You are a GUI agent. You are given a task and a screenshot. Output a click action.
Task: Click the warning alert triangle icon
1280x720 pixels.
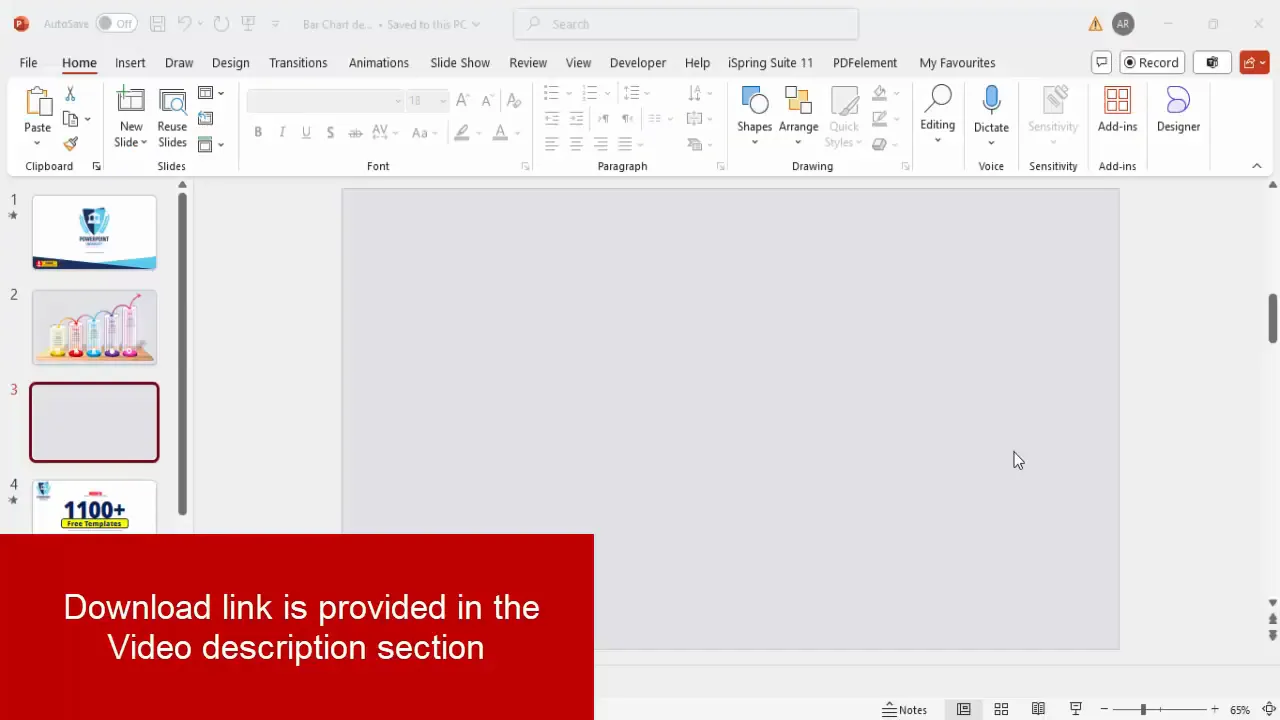click(x=1096, y=24)
